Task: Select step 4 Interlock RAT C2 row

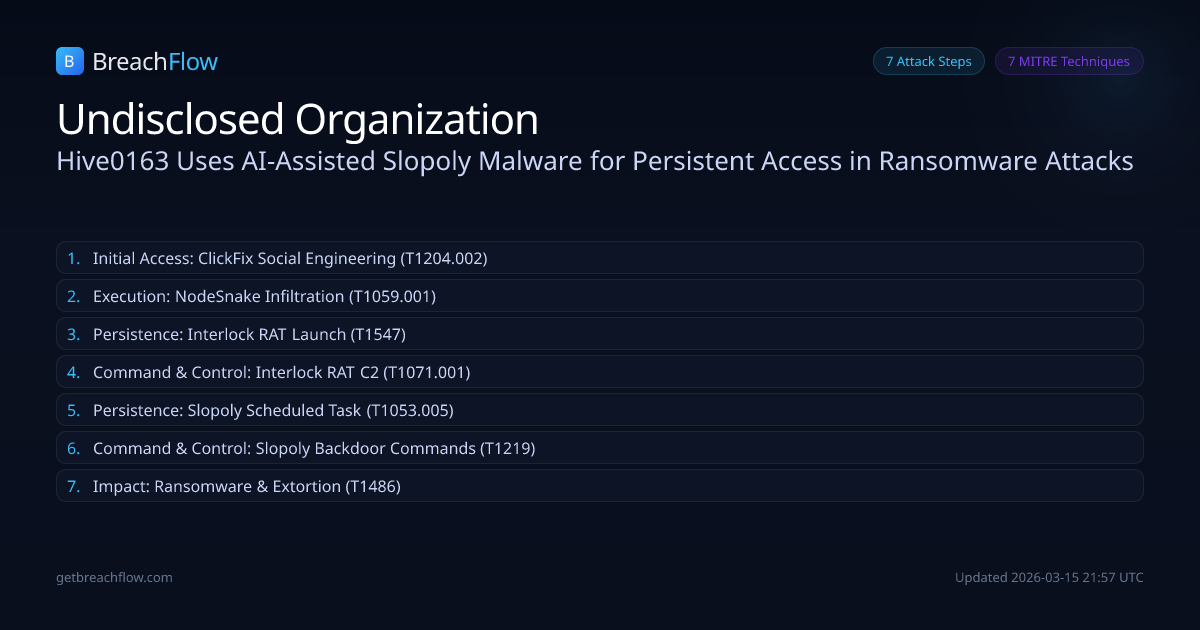Action: coord(599,372)
